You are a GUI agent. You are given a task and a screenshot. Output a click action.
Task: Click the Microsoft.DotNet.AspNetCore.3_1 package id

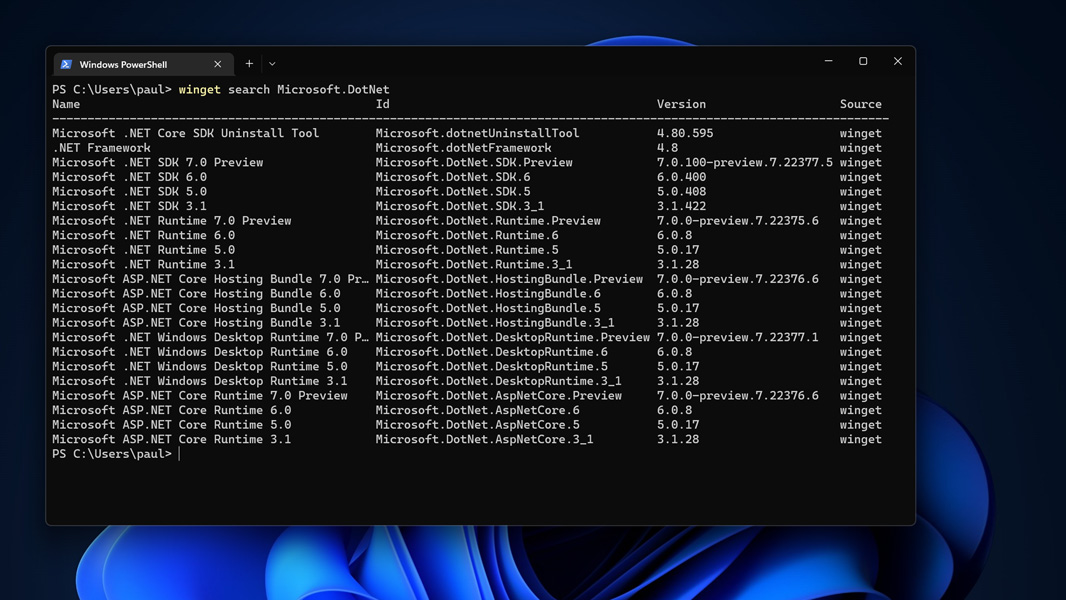point(484,439)
